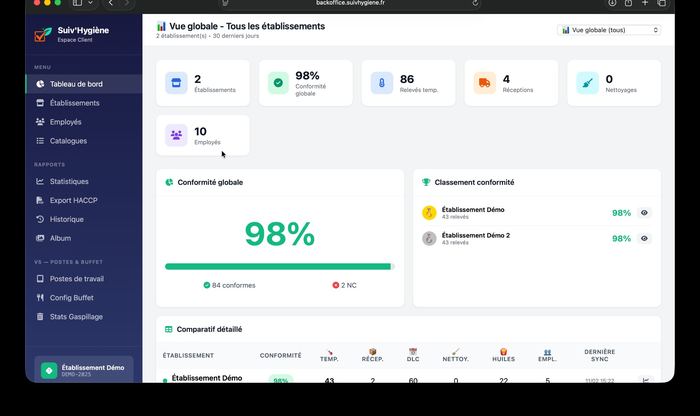This screenshot has width=700, height=416.
Task: Click the Établissements store card icon
Action: point(176,83)
